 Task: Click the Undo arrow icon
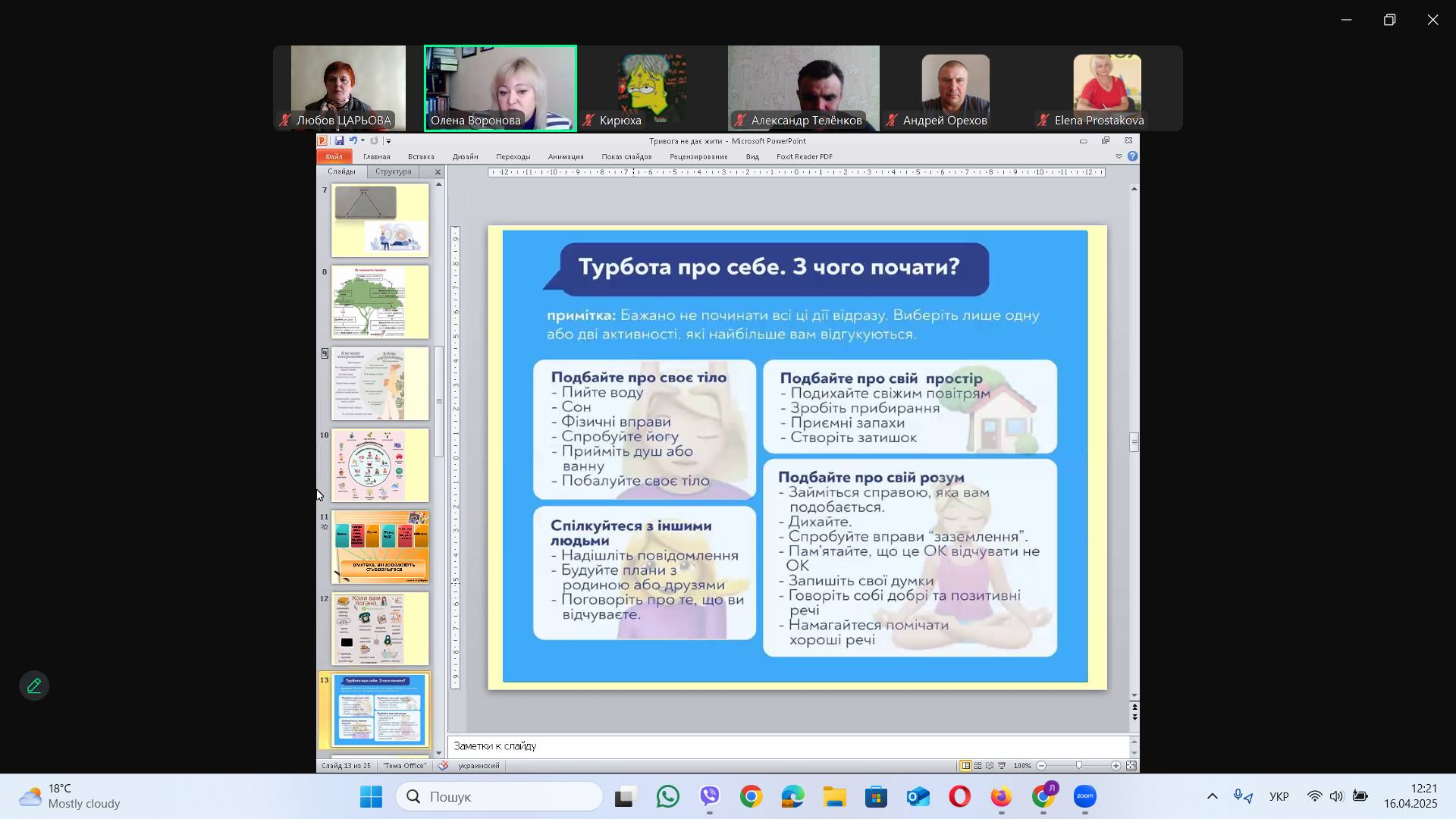click(353, 141)
